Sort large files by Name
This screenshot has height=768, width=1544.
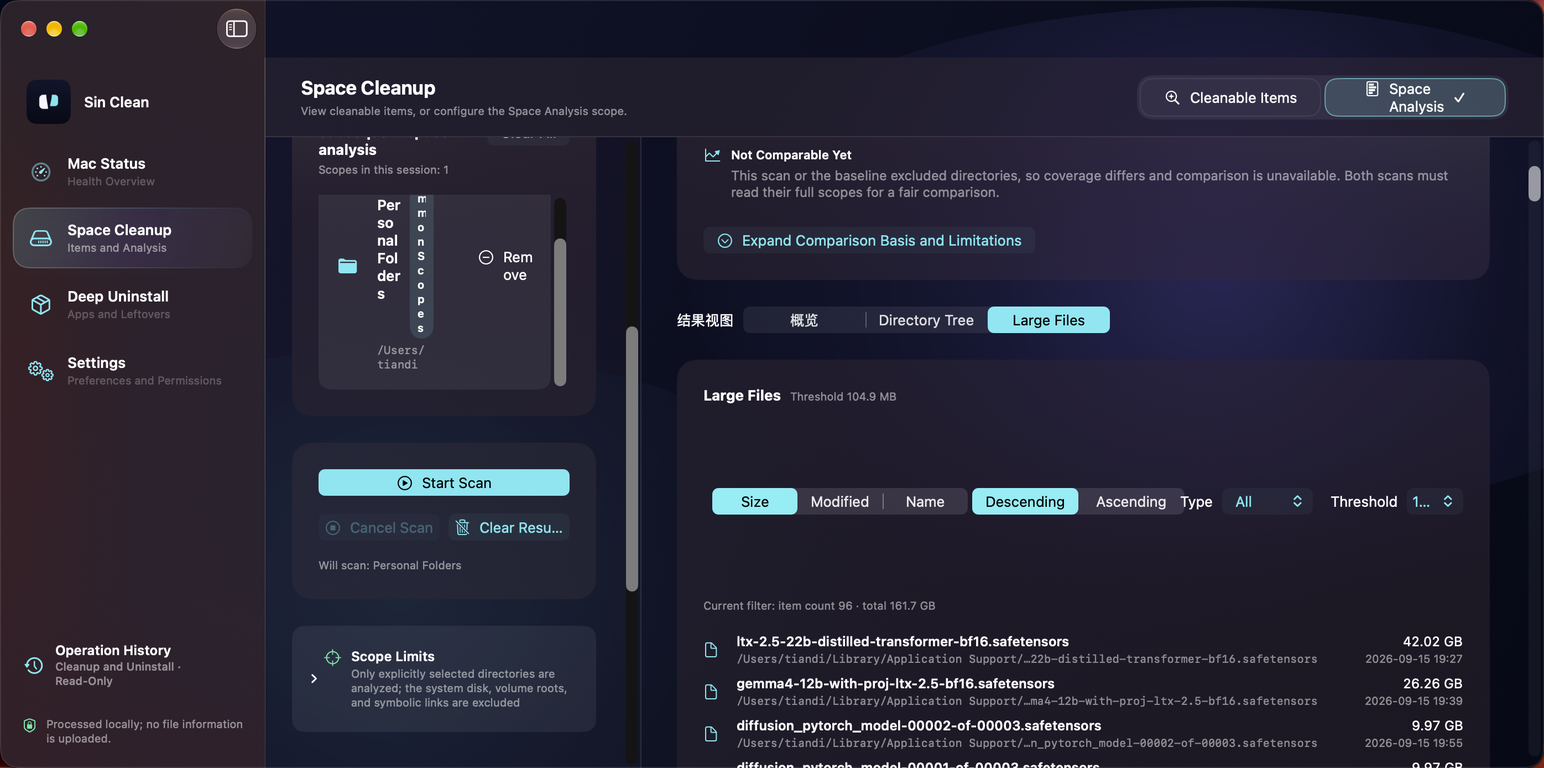point(925,501)
